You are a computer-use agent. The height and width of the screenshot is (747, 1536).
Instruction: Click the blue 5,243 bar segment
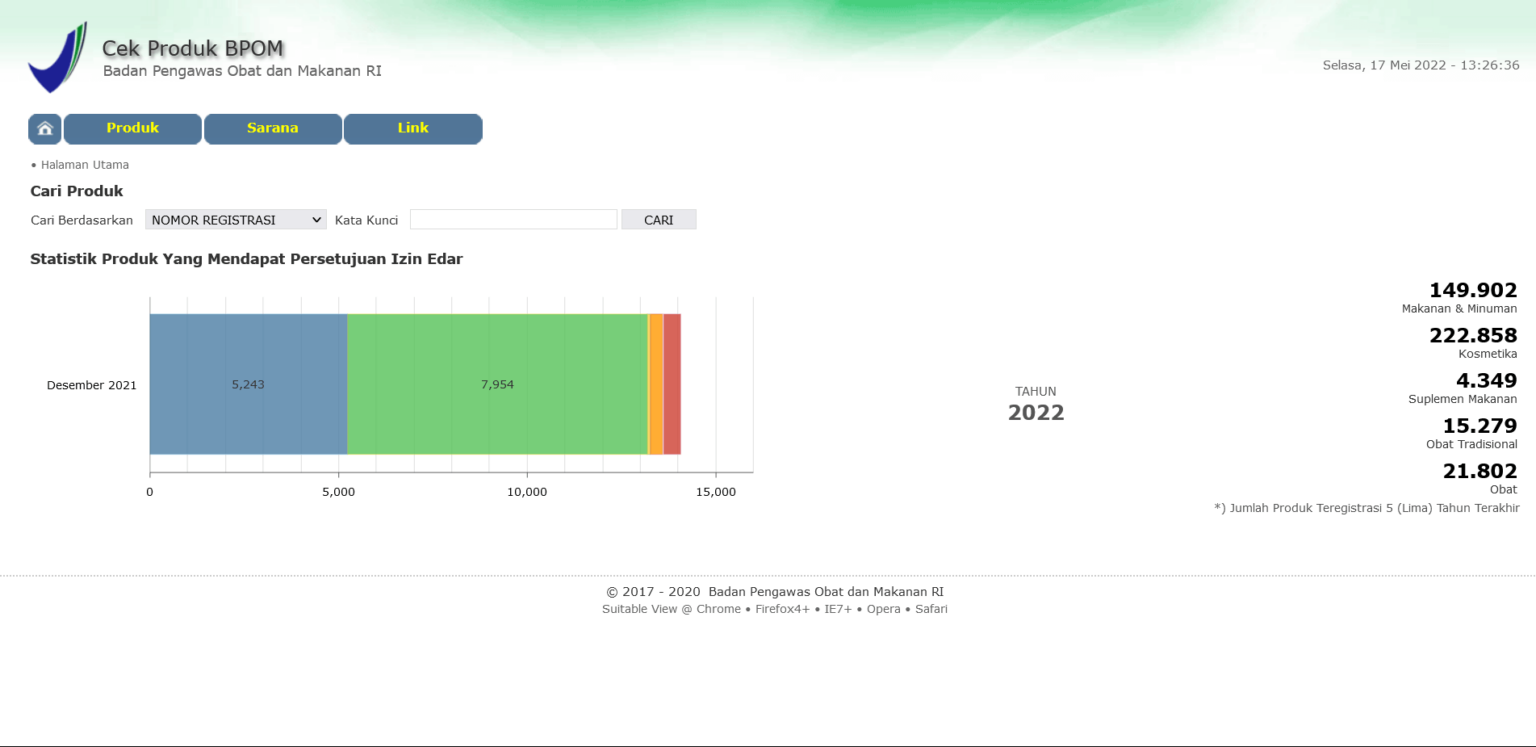pyautogui.click(x=248, y=384)
